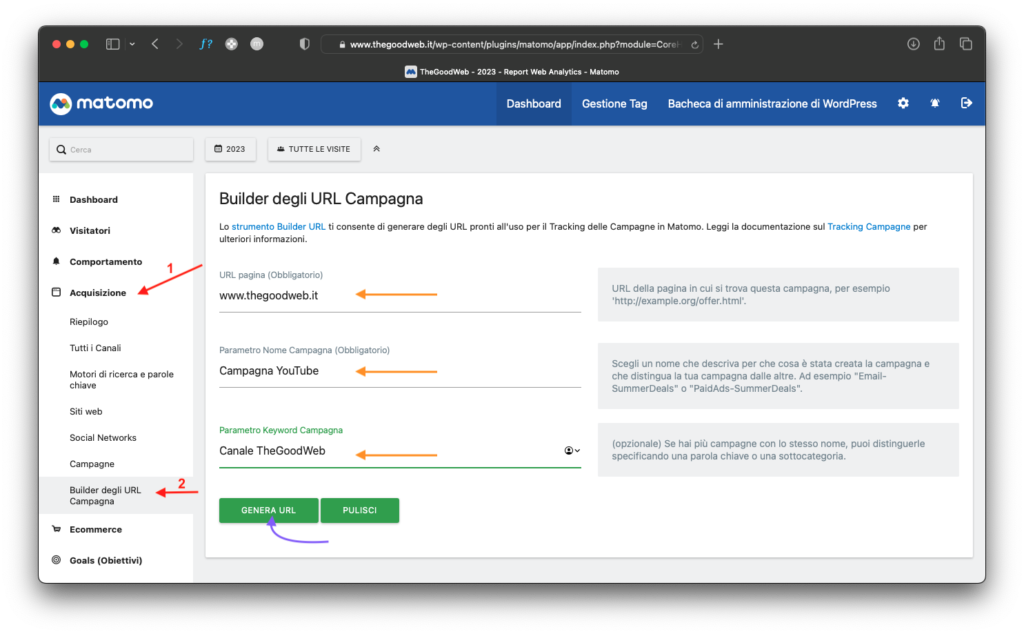Select Campagne in the Acquisizione submenu

(92, 464)
